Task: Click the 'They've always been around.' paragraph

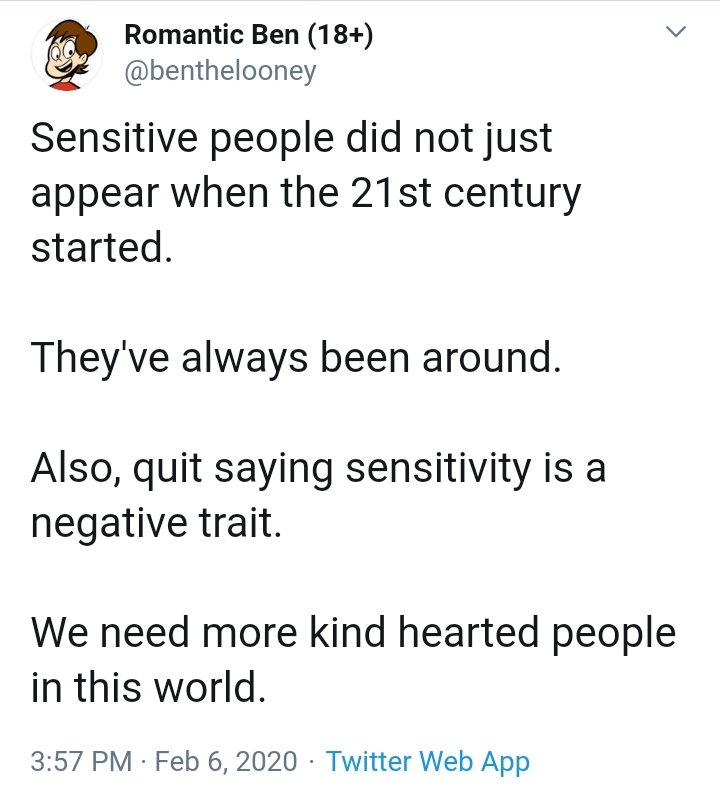Action: click(296, 358)
